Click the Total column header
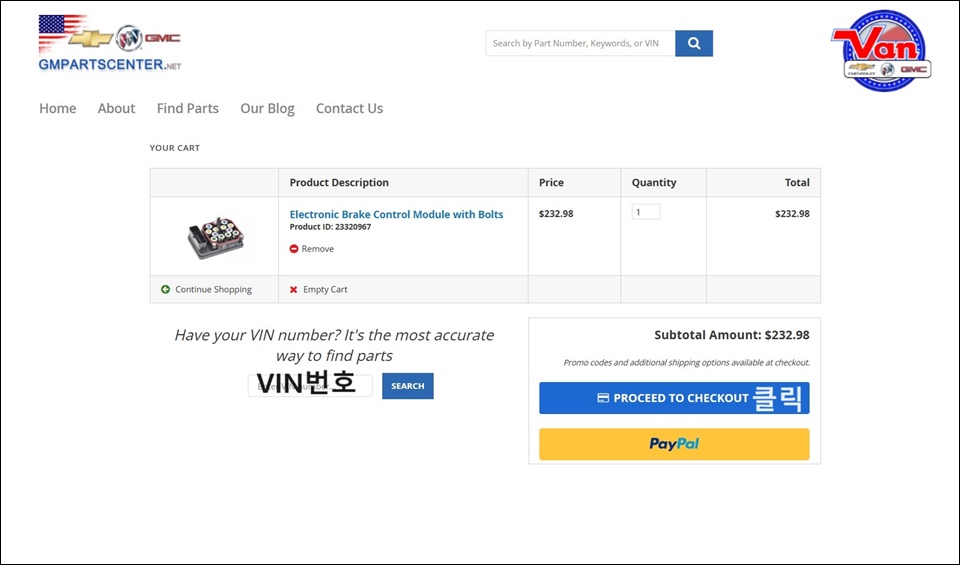 797,182
